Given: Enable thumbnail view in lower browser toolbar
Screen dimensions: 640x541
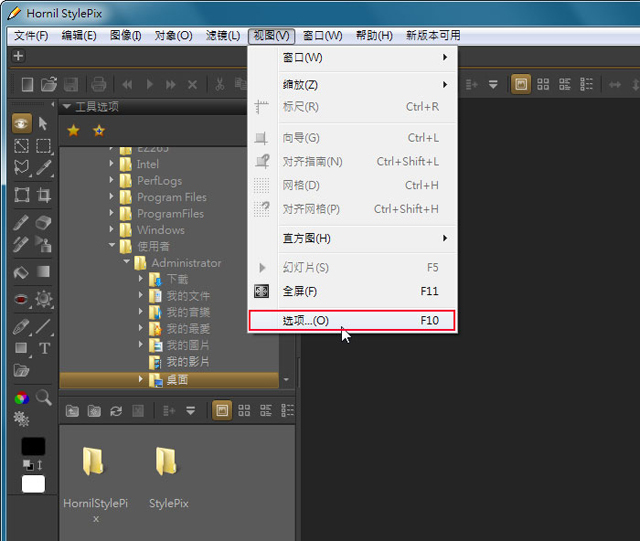Looking at the screenshot, I should tap(222, 410).
